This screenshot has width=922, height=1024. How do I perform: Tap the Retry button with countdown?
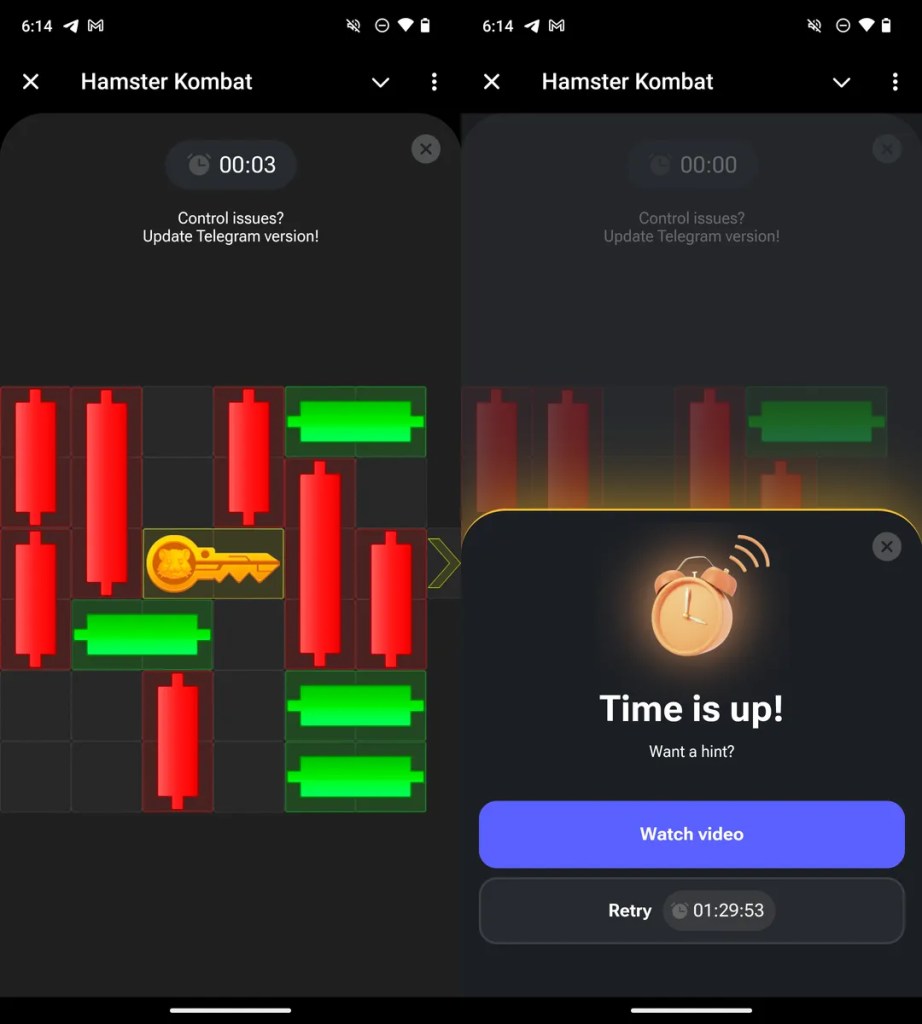click(x=692, y=910)
